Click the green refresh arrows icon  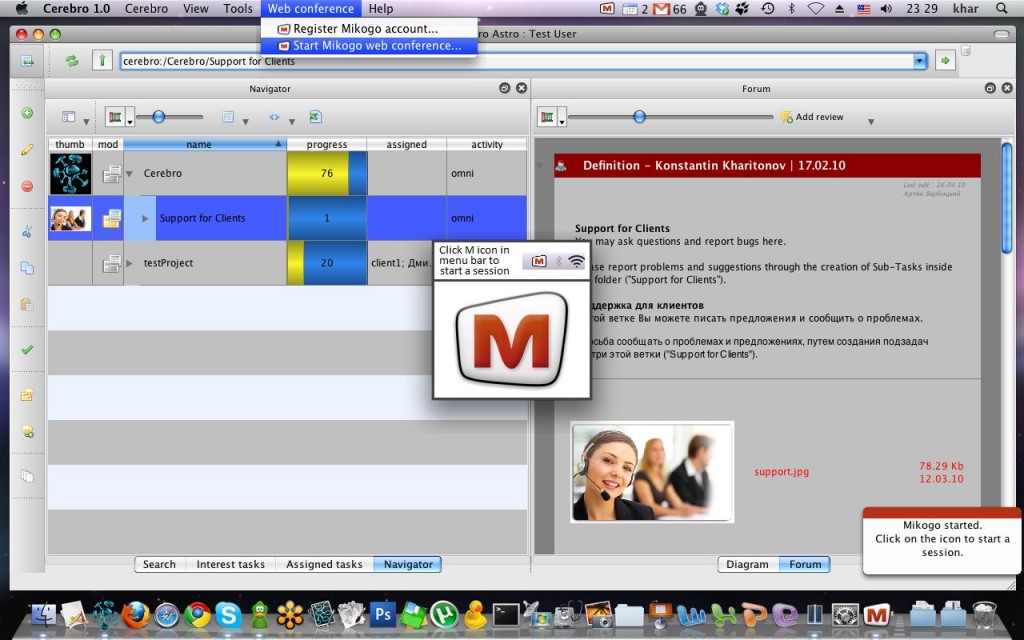pyautogui.click(x=72, y=61)
